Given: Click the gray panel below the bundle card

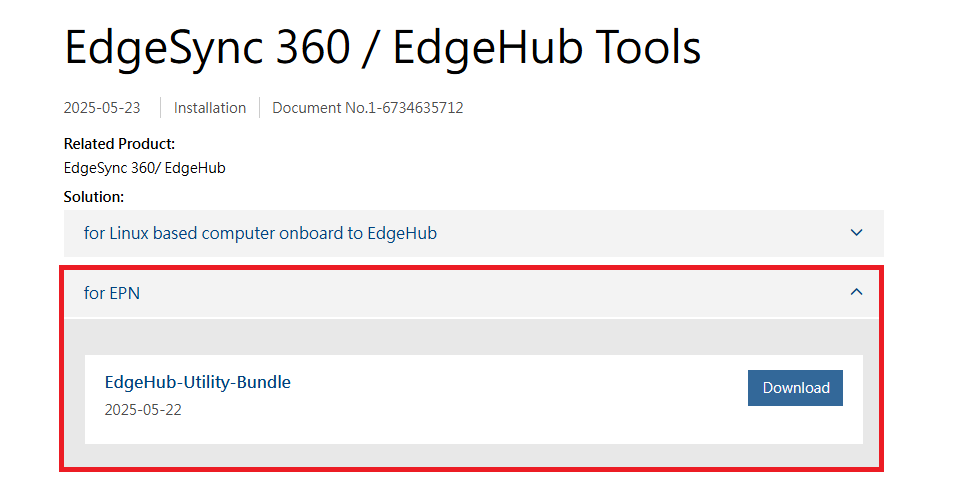Looking at the screenshot, I should click(472, 455).
